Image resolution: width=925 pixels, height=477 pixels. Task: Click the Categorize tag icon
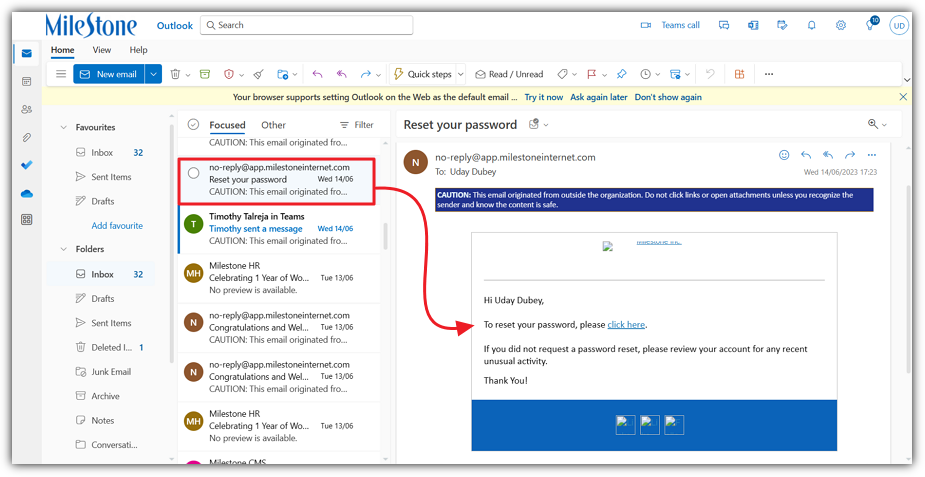(x=562, y=74)
